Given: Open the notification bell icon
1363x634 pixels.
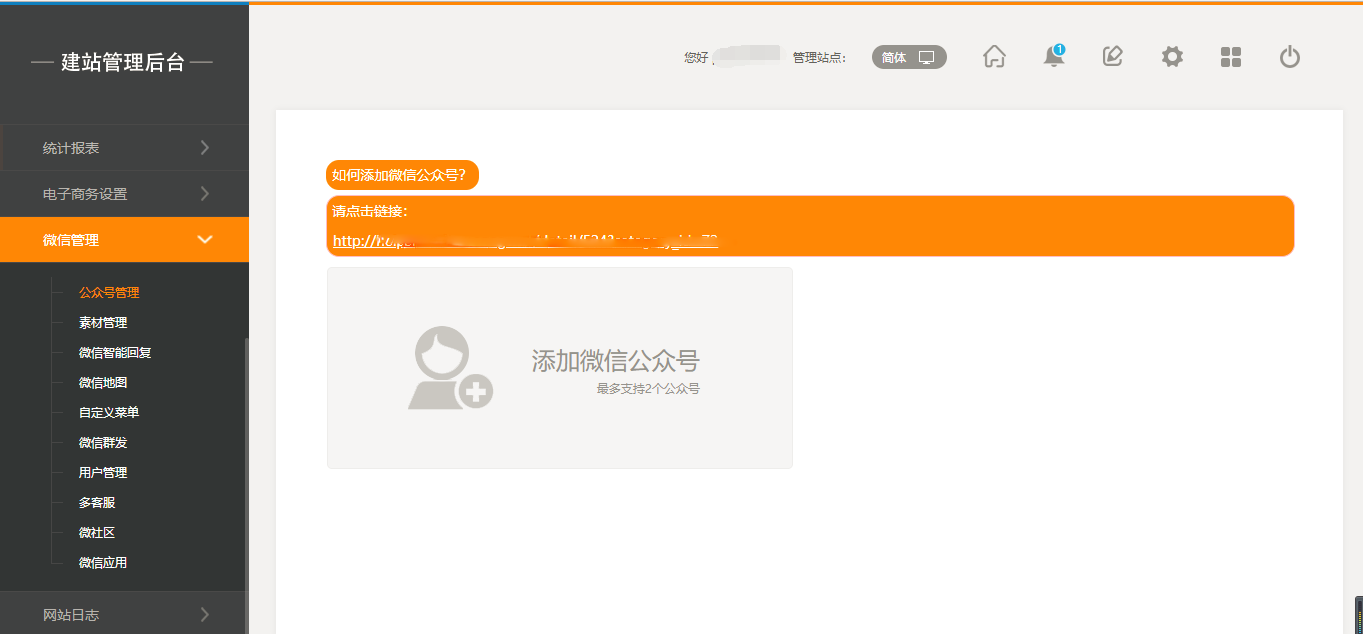Looking at the screenshot, I should tap(1053, 57).
